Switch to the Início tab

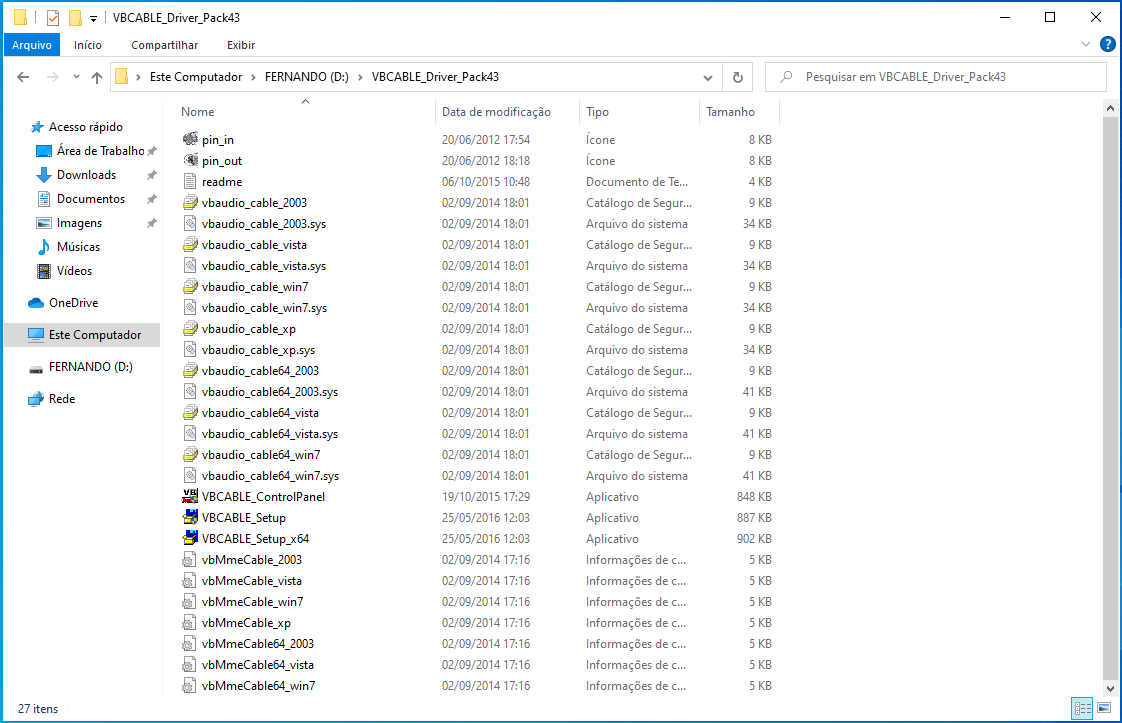click(87, 44)
